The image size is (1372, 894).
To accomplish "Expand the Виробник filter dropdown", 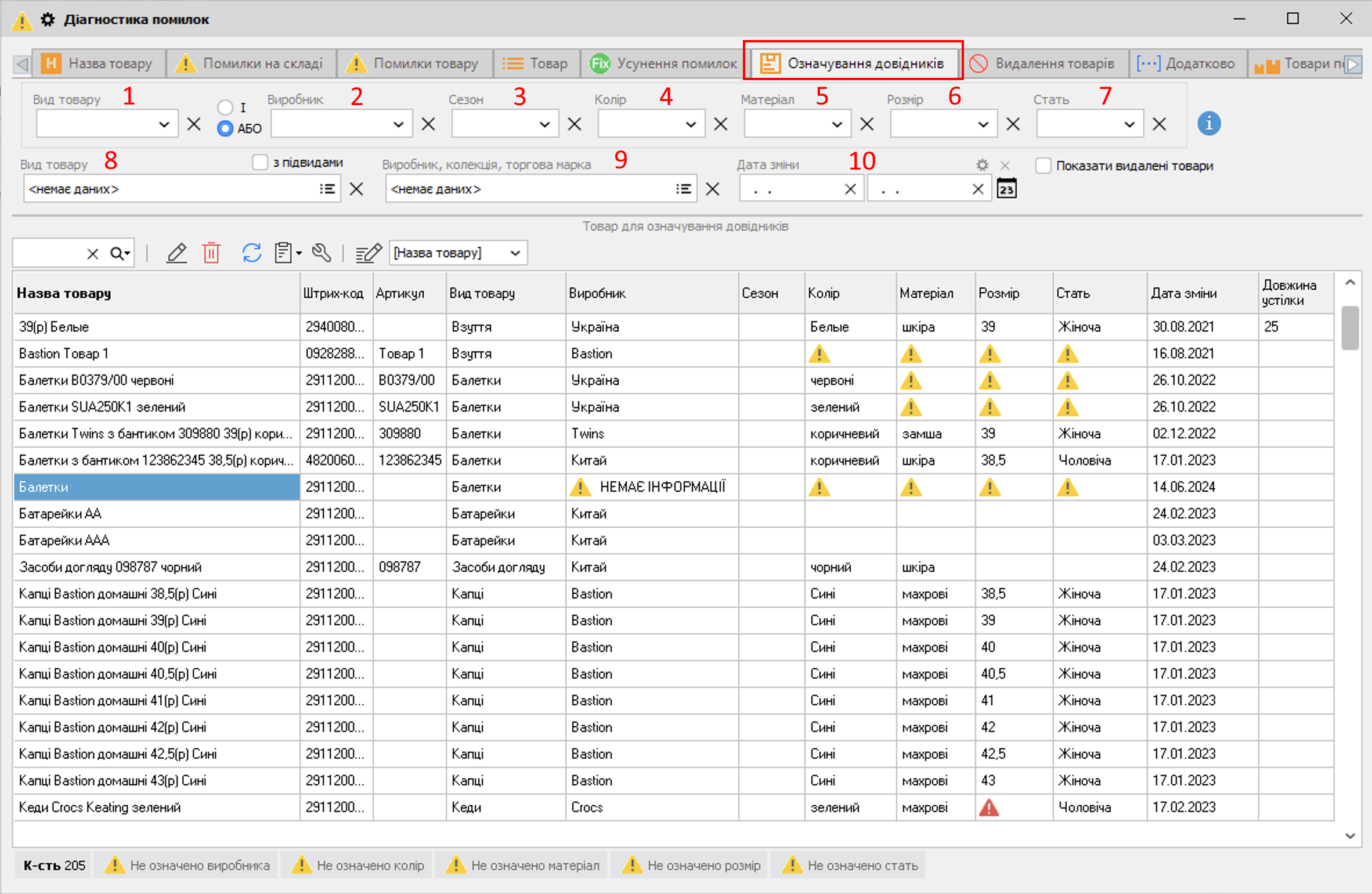I will point(398,124).
